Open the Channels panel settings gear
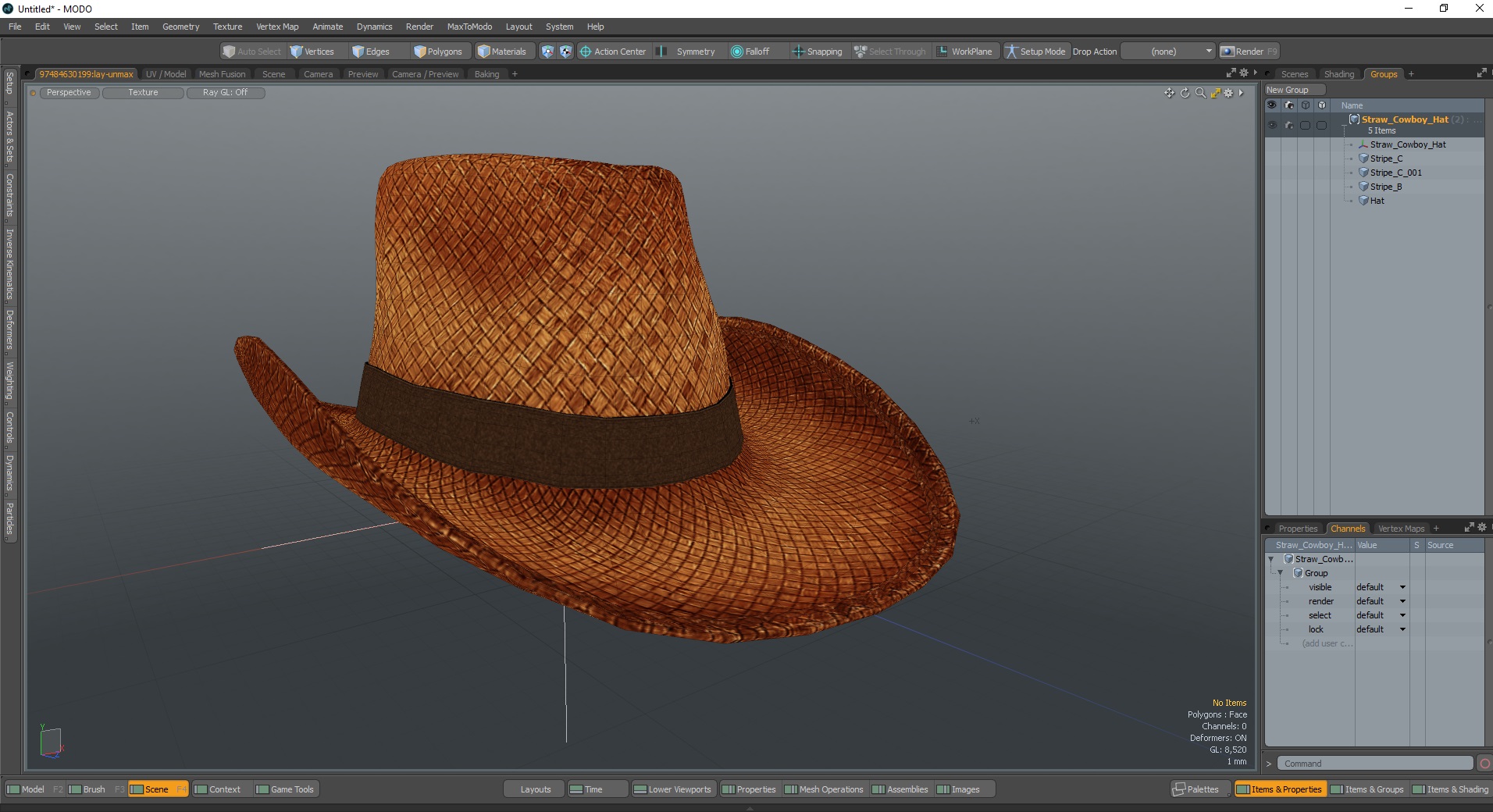Viewport: 1493px width, 812px height. [1482, 528]
